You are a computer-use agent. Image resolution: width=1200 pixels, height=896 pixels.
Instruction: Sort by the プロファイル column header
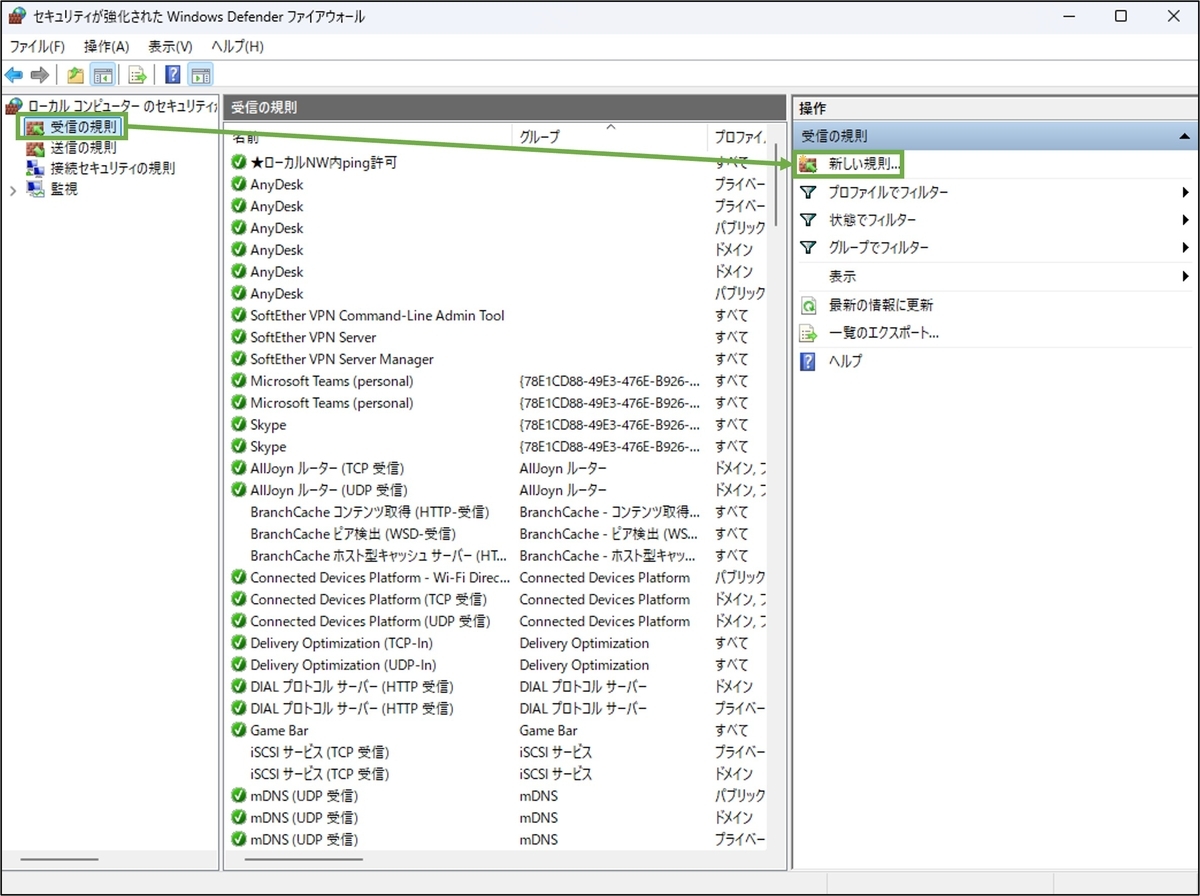[x=737, y=136]
